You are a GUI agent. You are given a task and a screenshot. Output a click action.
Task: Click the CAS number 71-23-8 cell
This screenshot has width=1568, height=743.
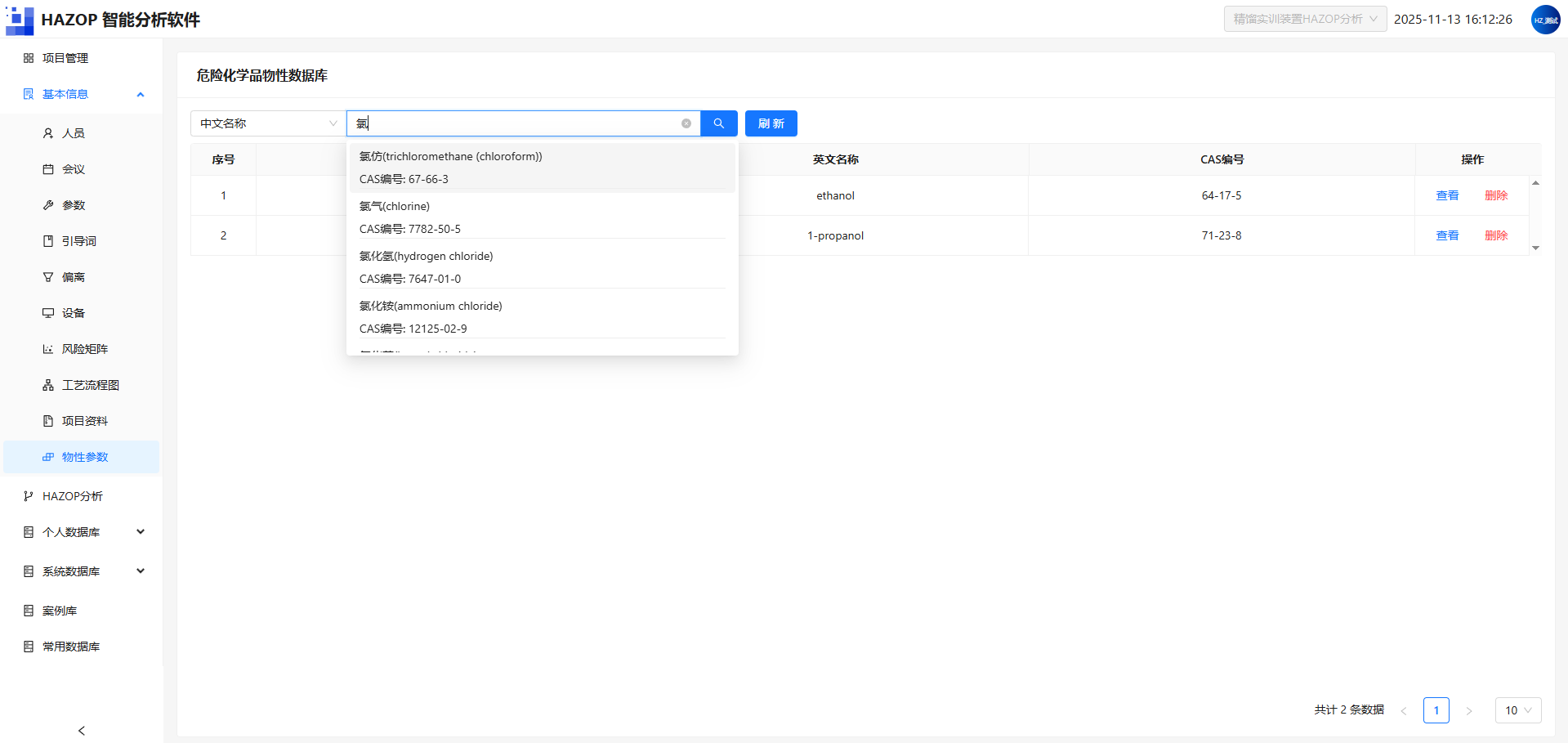click(x=1222, y=235)
